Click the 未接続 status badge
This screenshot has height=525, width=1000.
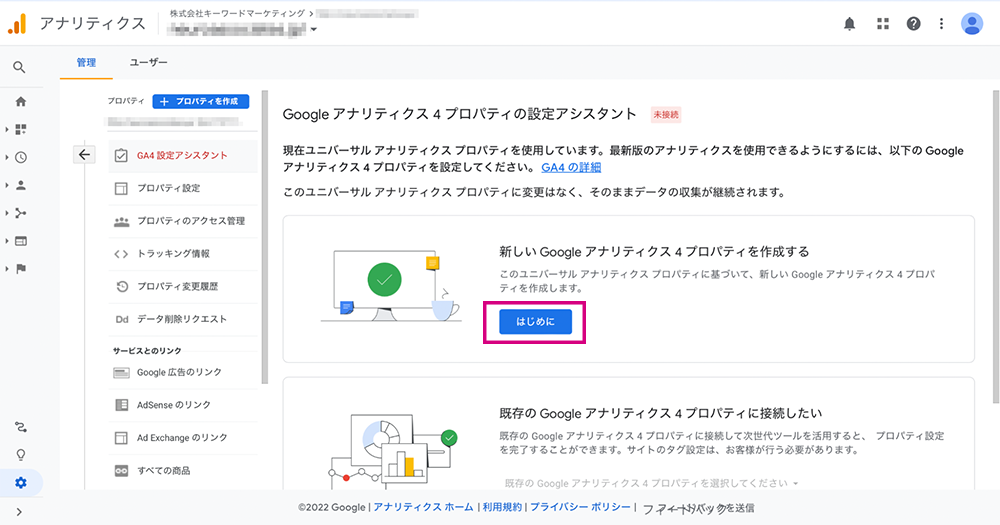pos(666,115)
